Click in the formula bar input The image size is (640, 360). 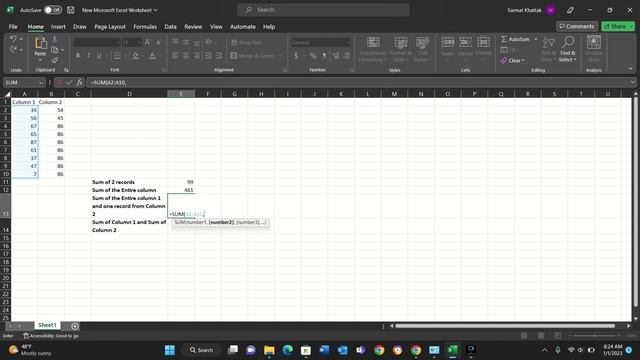point(357,82)
